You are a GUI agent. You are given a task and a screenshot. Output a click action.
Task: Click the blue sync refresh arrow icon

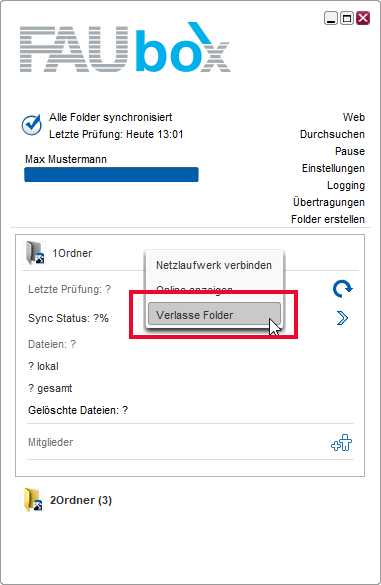(x=343, y=289)
